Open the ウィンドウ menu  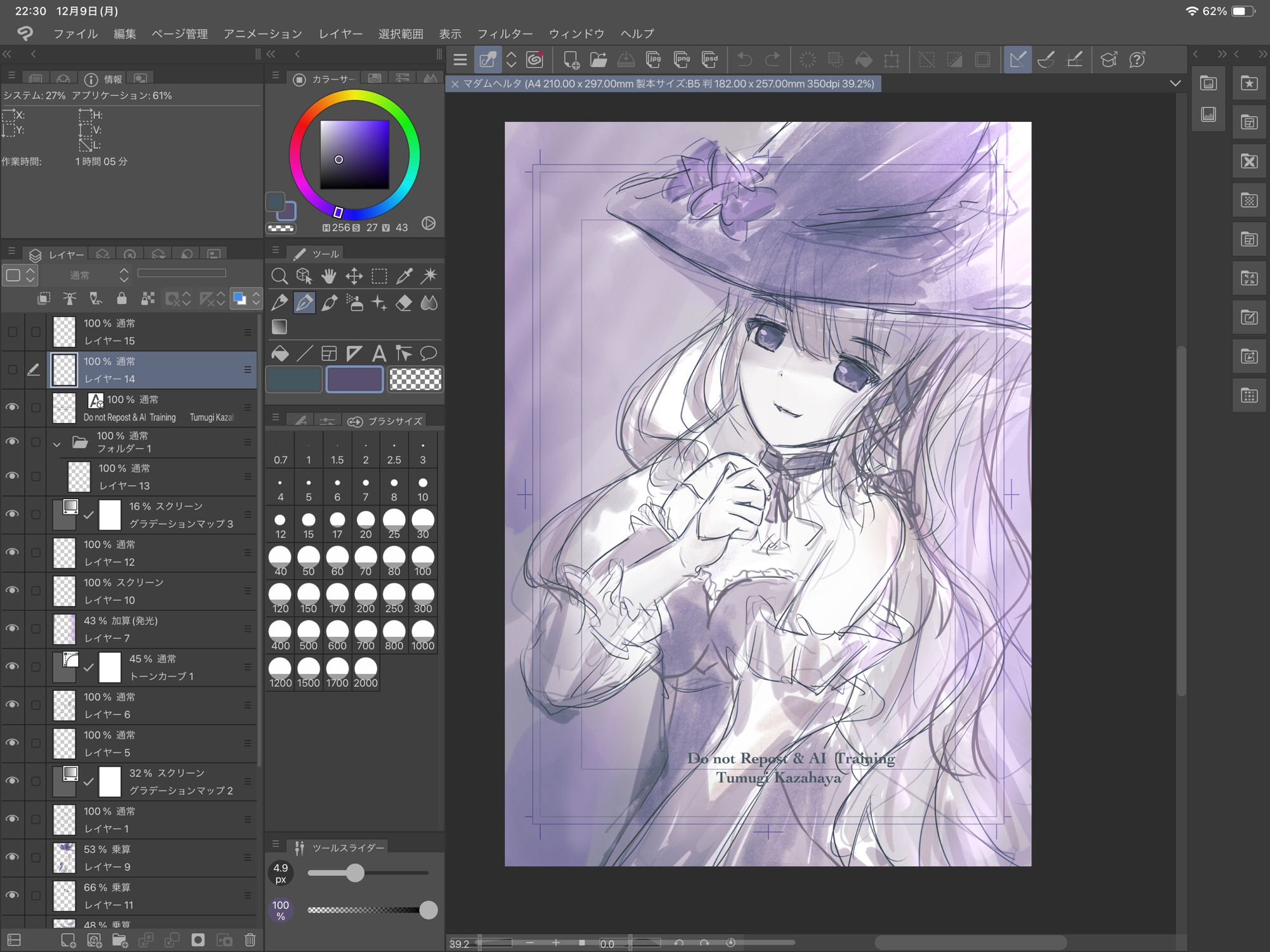pyautogui.click(x=577, y=34)
